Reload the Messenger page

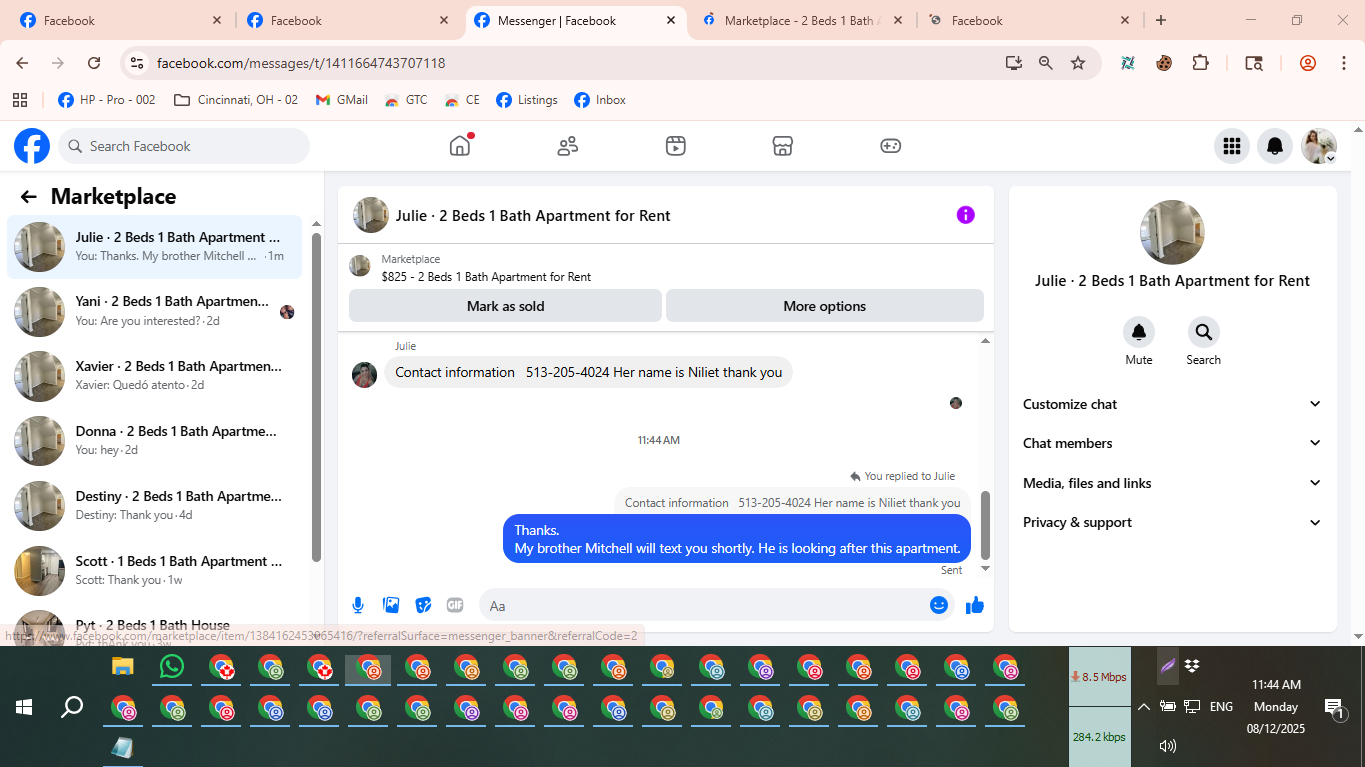94,63
